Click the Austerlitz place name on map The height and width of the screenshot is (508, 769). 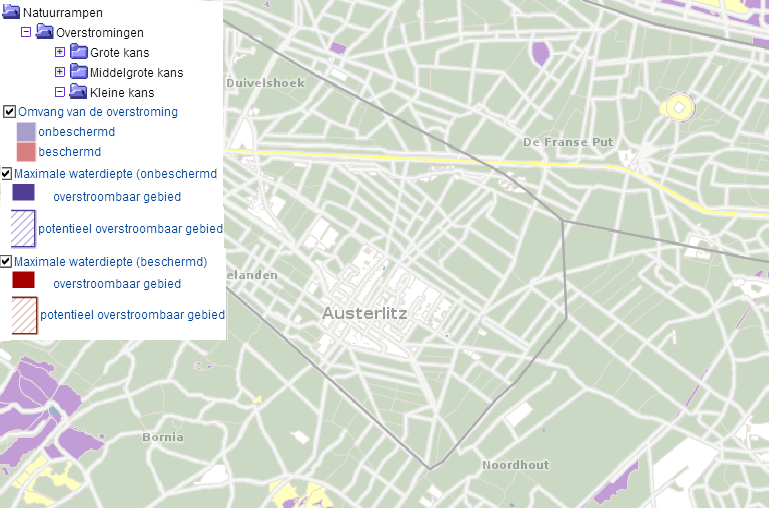364,313
